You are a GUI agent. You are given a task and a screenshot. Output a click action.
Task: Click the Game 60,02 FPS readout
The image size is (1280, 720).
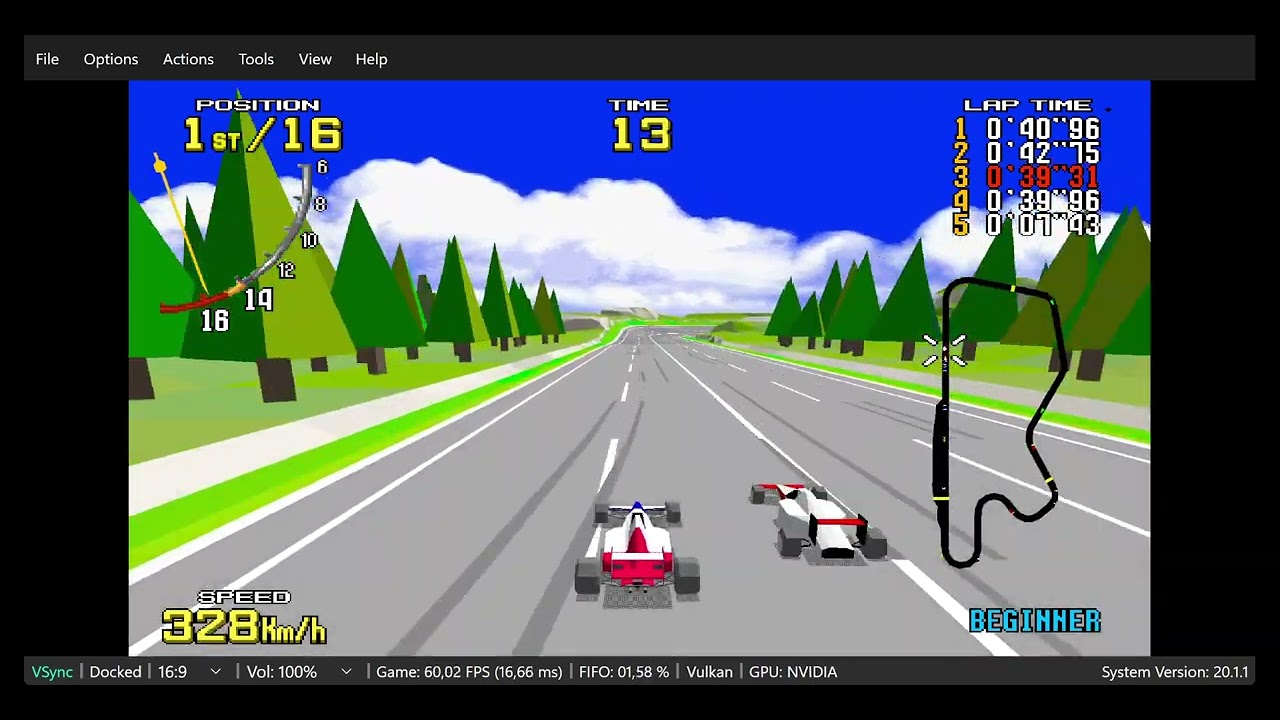[x=469, y=672]
